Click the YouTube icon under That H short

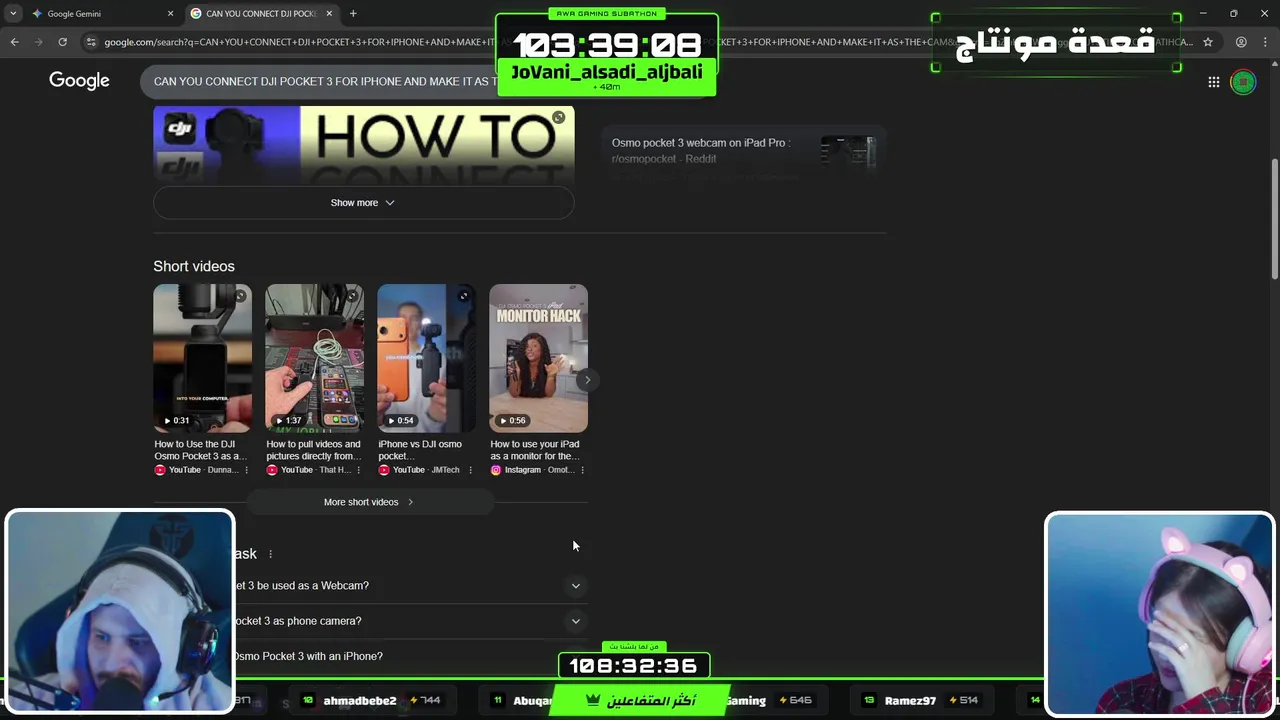[272, 470]
